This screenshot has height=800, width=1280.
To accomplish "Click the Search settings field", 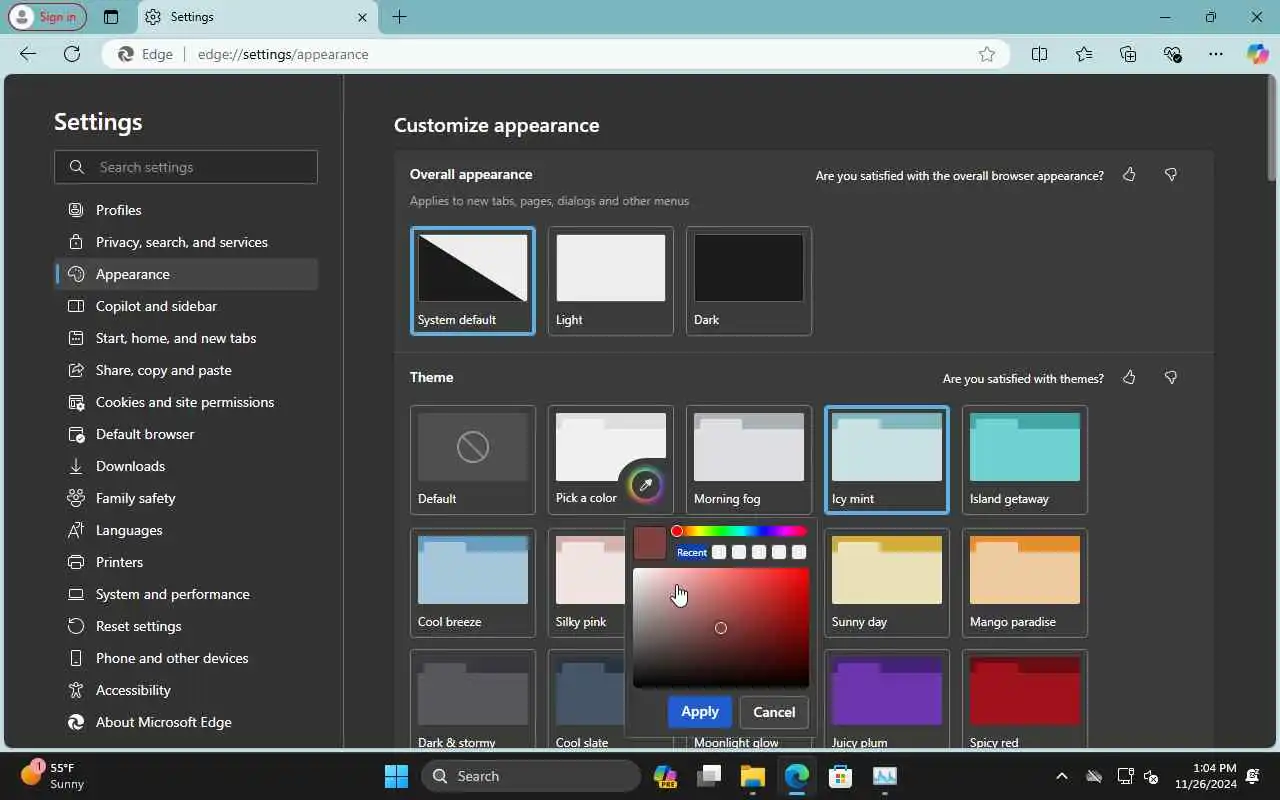I will [x=186, y=167].
